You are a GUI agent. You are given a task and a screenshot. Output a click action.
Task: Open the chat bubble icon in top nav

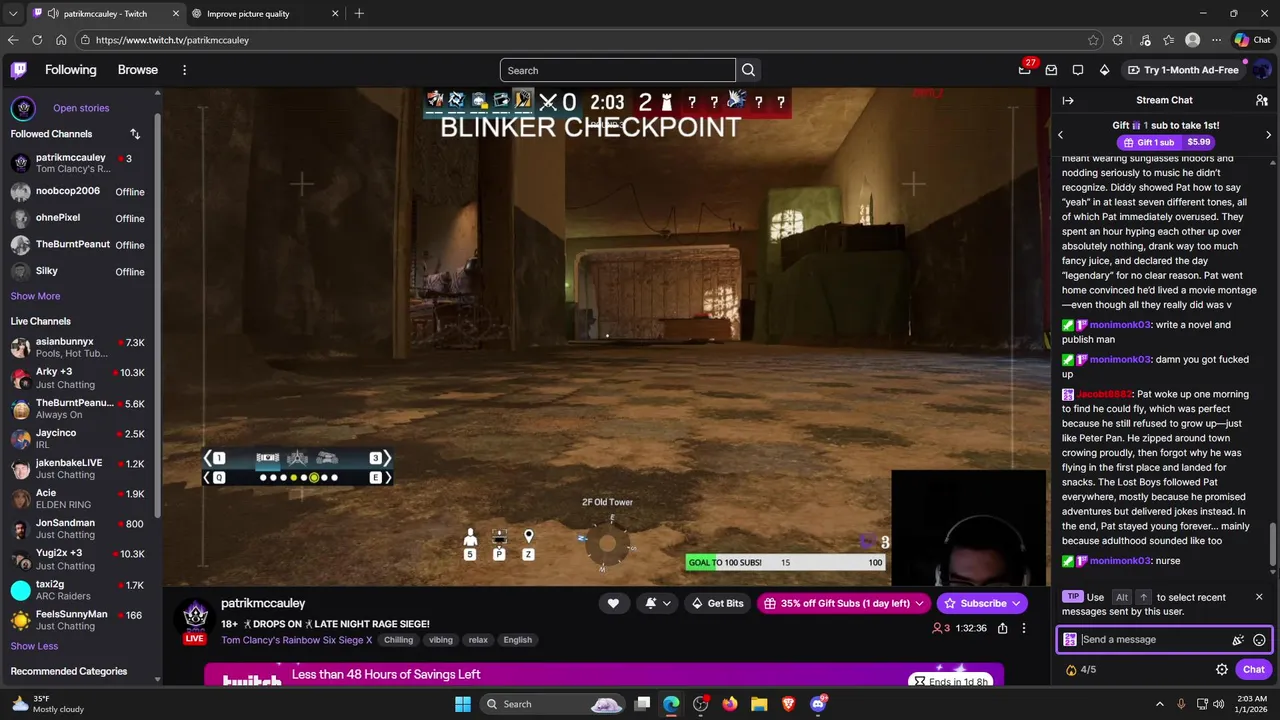(x=1078, y=70)
